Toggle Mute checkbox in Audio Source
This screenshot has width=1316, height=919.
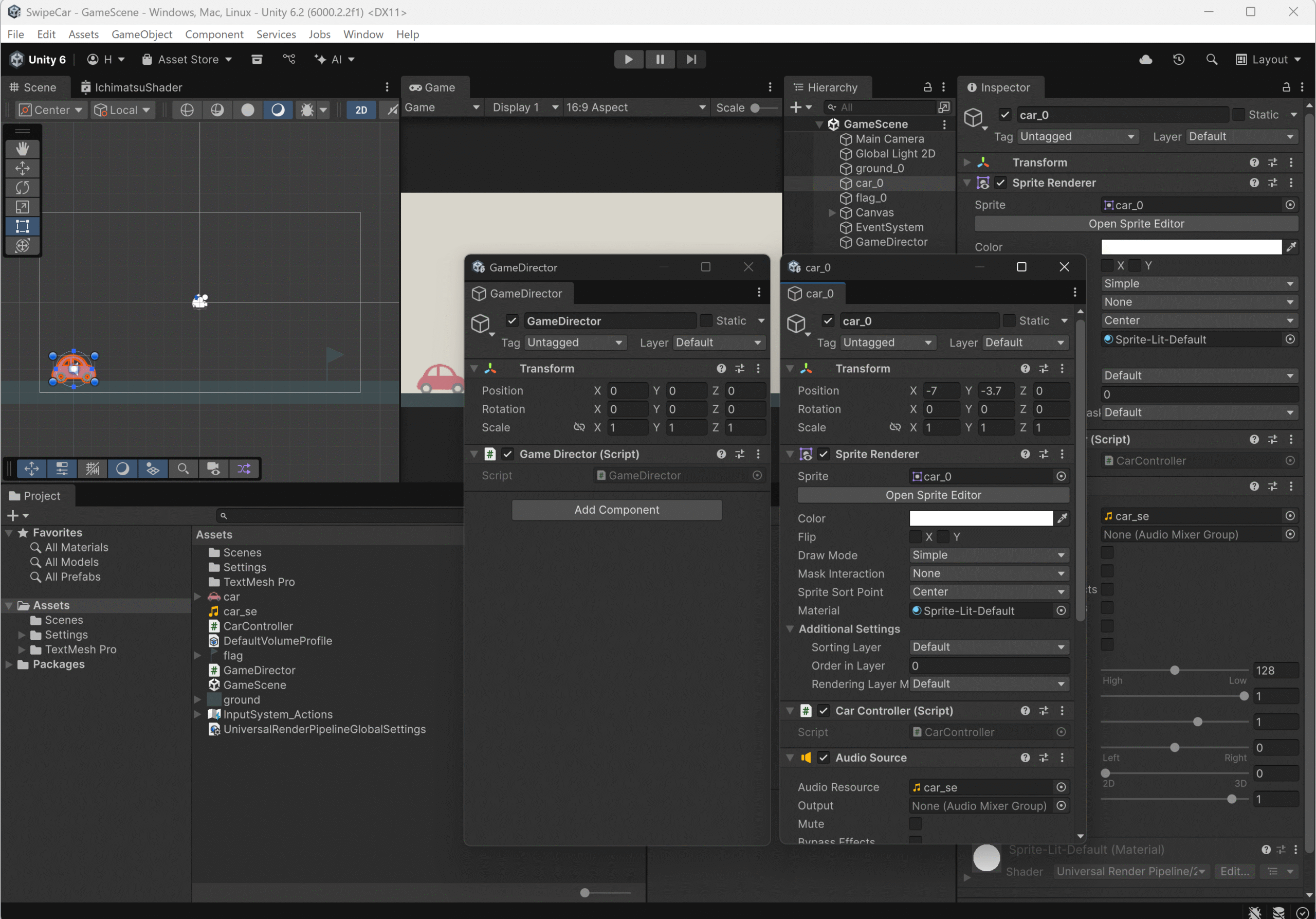[916, 824]
